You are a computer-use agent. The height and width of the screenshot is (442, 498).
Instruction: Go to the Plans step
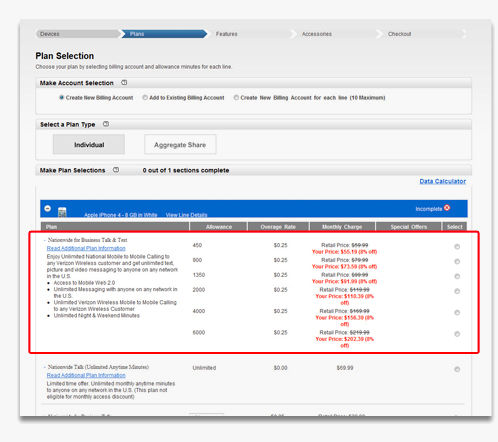tap(164, 34)
